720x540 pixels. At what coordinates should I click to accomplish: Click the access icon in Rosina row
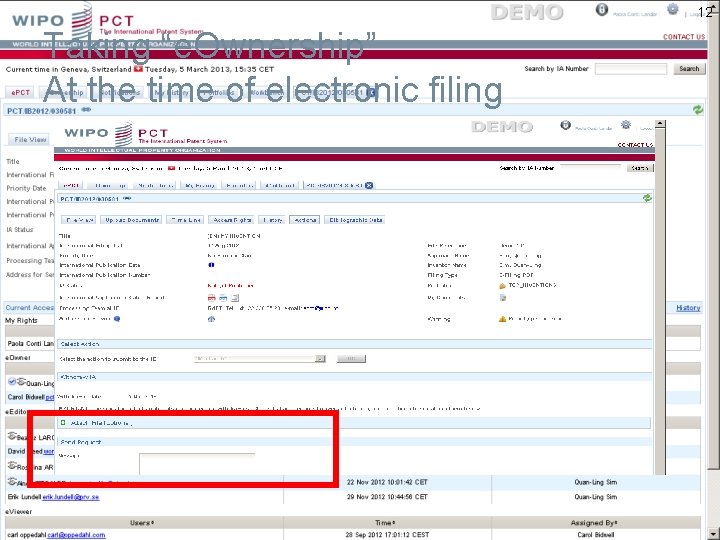click(x=12, y=466)
